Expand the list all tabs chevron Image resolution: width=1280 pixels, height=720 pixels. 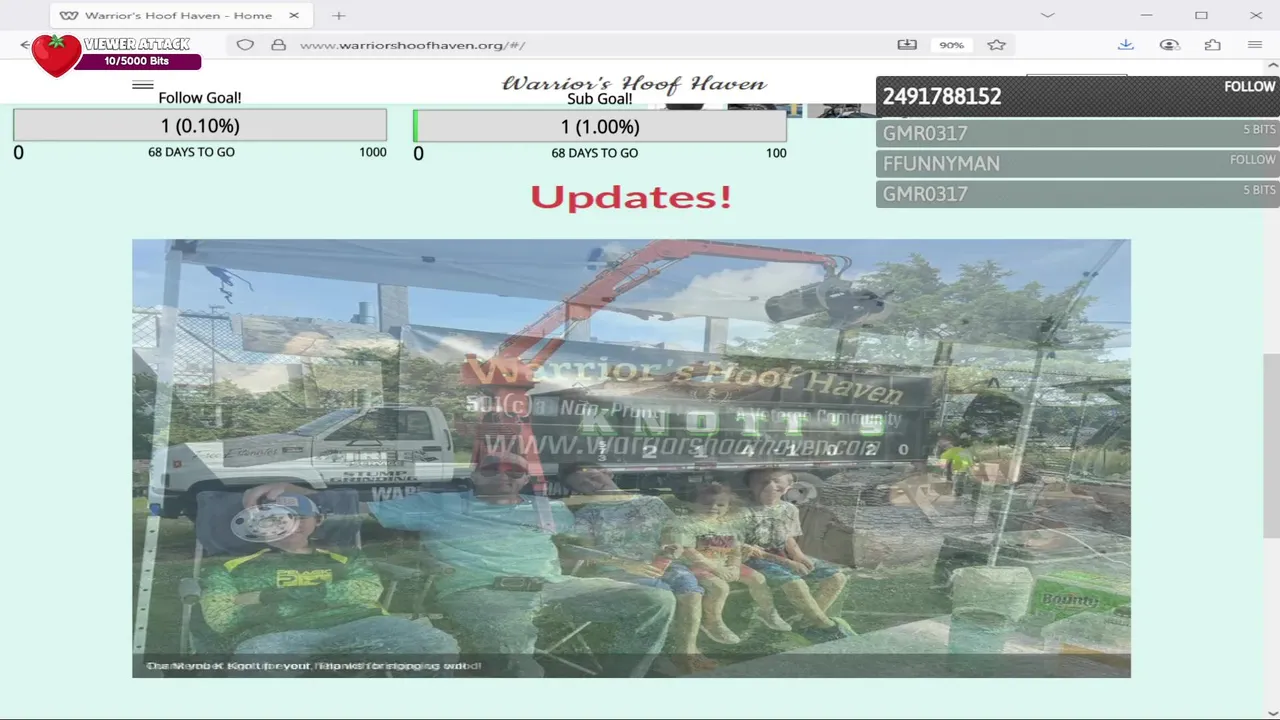point(1047,16)
